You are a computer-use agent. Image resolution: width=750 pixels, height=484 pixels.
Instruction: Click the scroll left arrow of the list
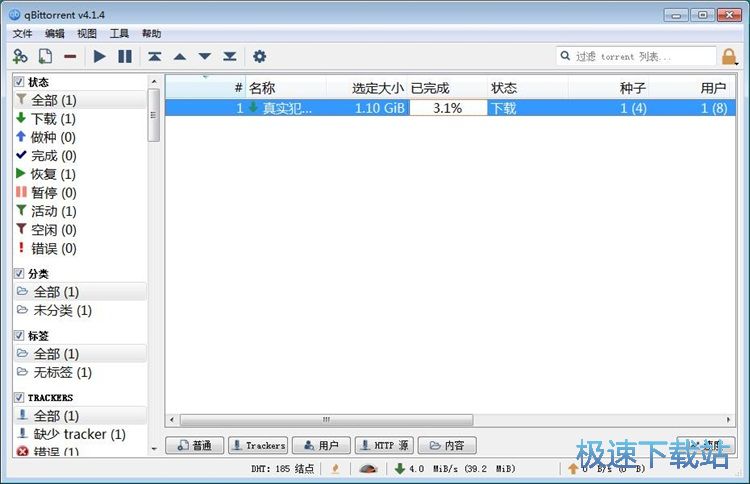point(172,420)
